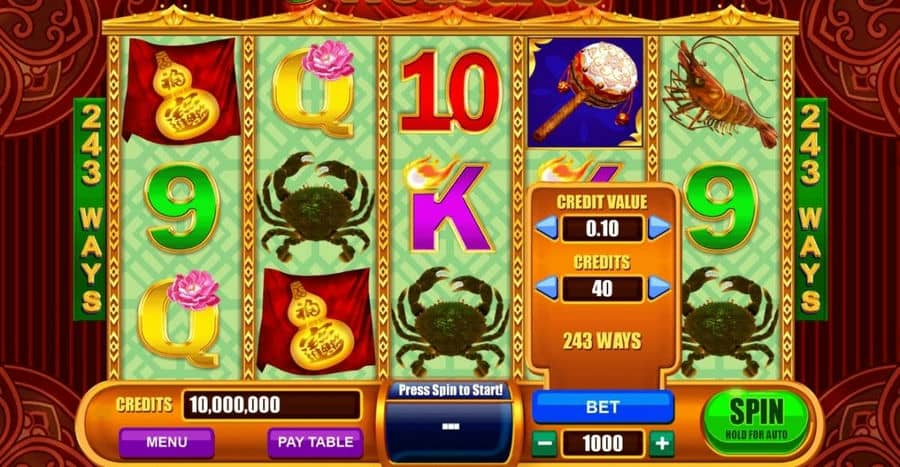The image size is (900, 467).
Task: Increase credits of 40 with right arrow
Action: 658,287
